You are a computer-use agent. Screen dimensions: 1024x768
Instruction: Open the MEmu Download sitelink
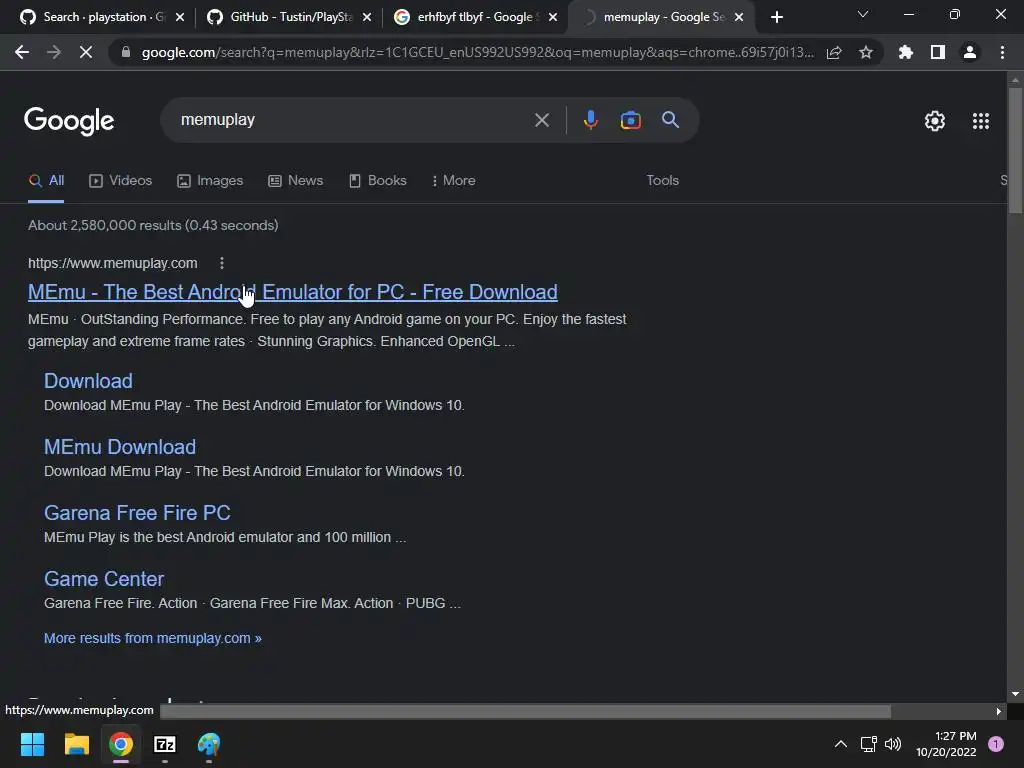pyautogui.click(x=120, y=447)
